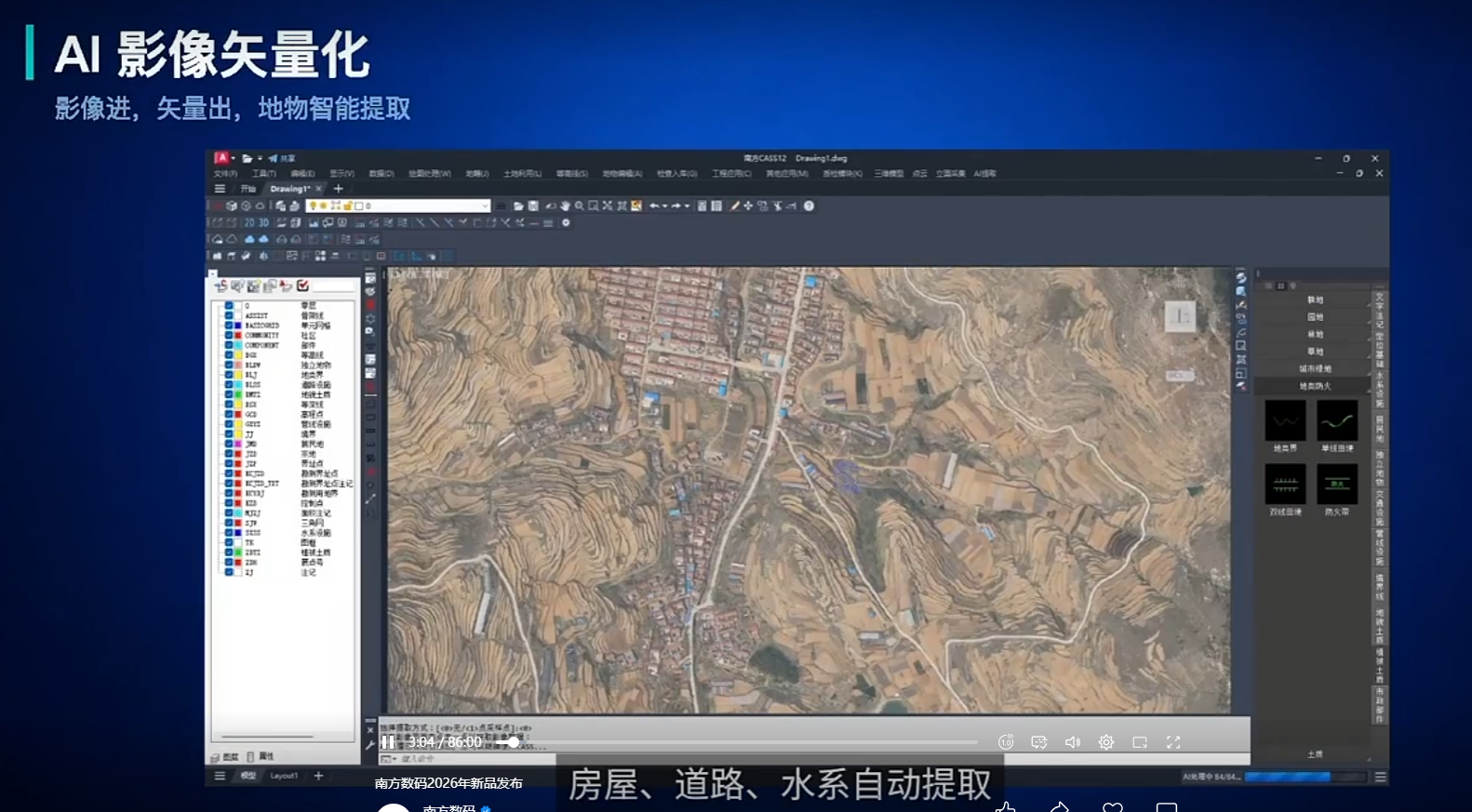Image resolution: width=1472 pixels, height=812 pixels.
Task: Click the red checkmark icon in layer panel
Action: (302, 286)
